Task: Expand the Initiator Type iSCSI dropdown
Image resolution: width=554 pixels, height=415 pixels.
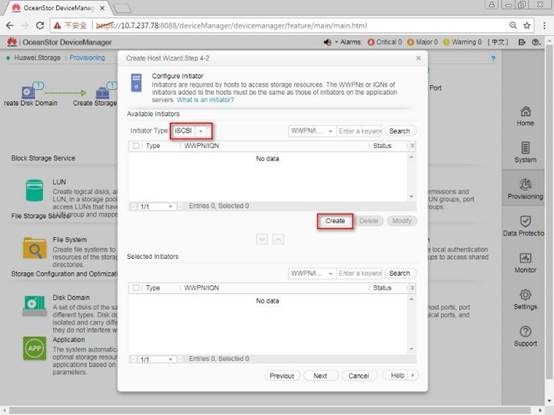Action: click(191, 131)
